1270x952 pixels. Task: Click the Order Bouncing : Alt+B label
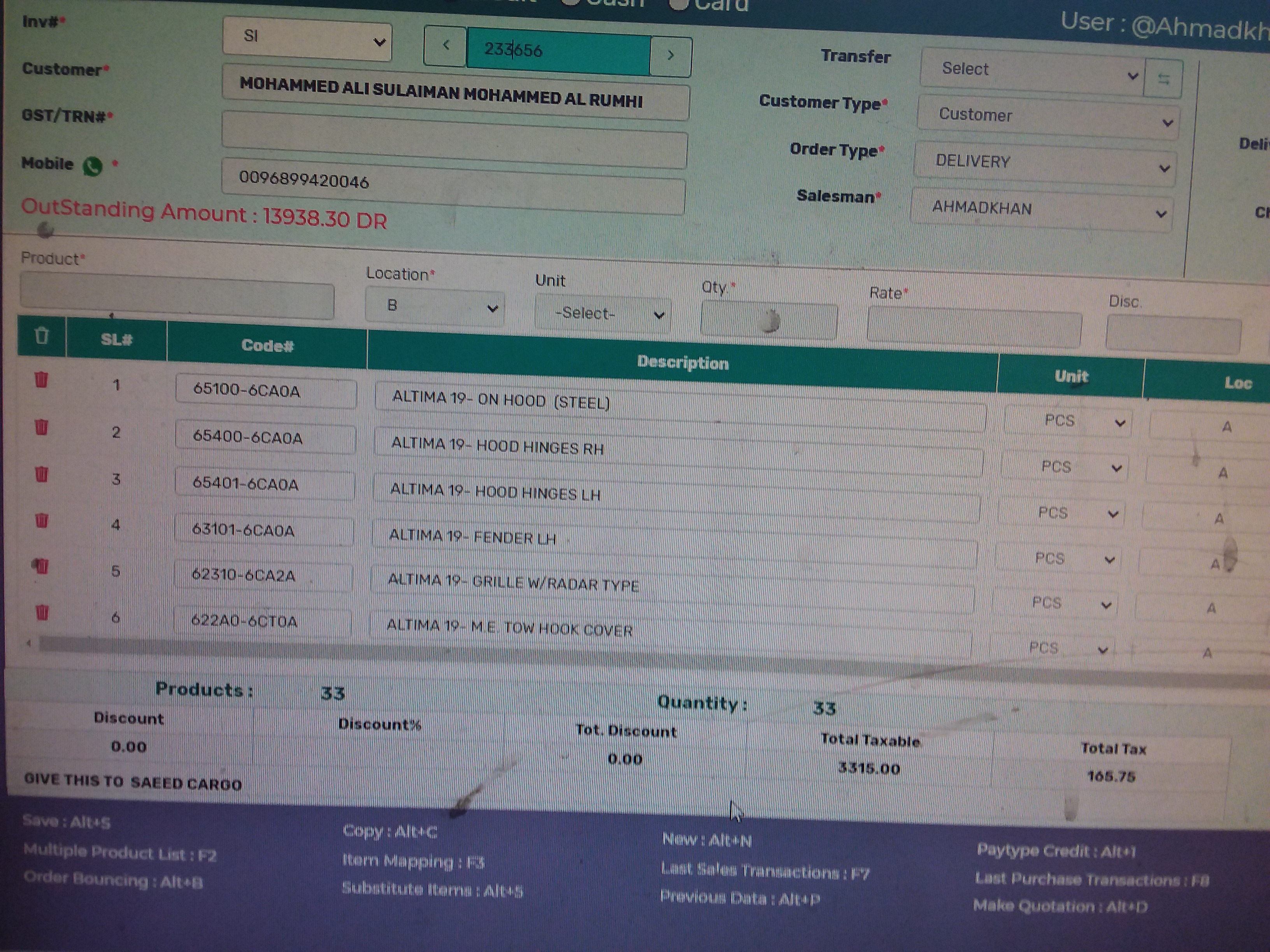(114, 880)
